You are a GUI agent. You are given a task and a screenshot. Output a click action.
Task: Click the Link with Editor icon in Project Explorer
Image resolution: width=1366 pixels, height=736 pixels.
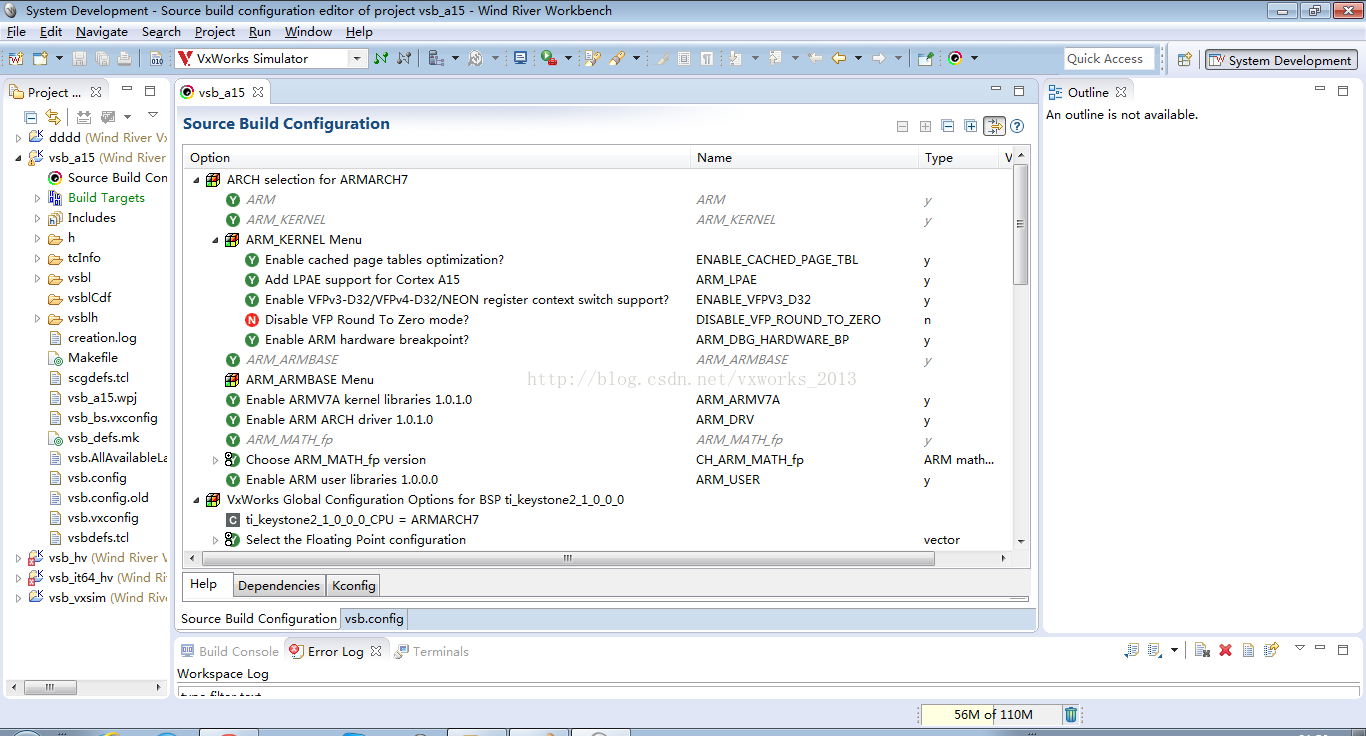[x=52, y=117]
